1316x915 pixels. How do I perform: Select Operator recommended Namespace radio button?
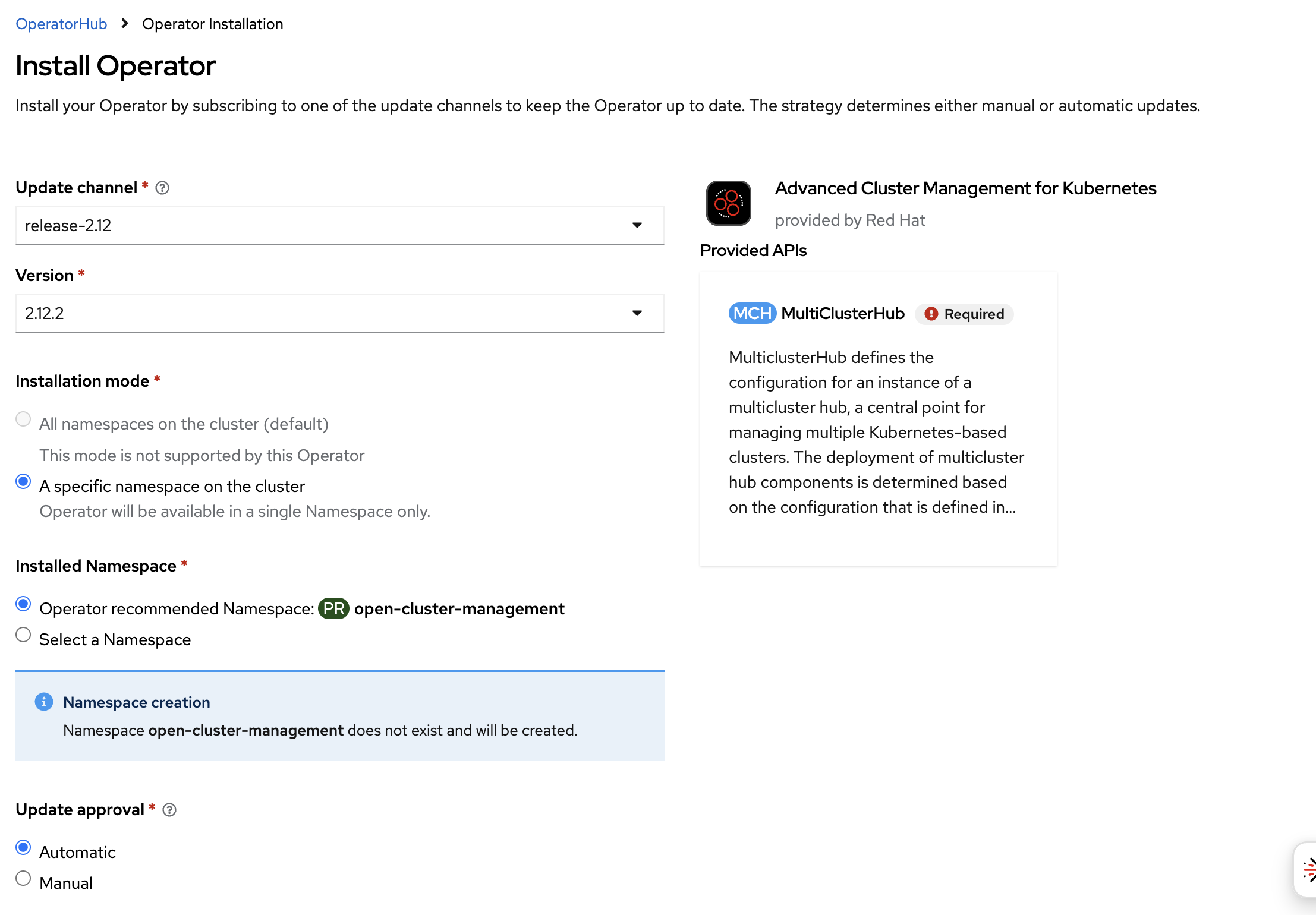coord(23,604)
